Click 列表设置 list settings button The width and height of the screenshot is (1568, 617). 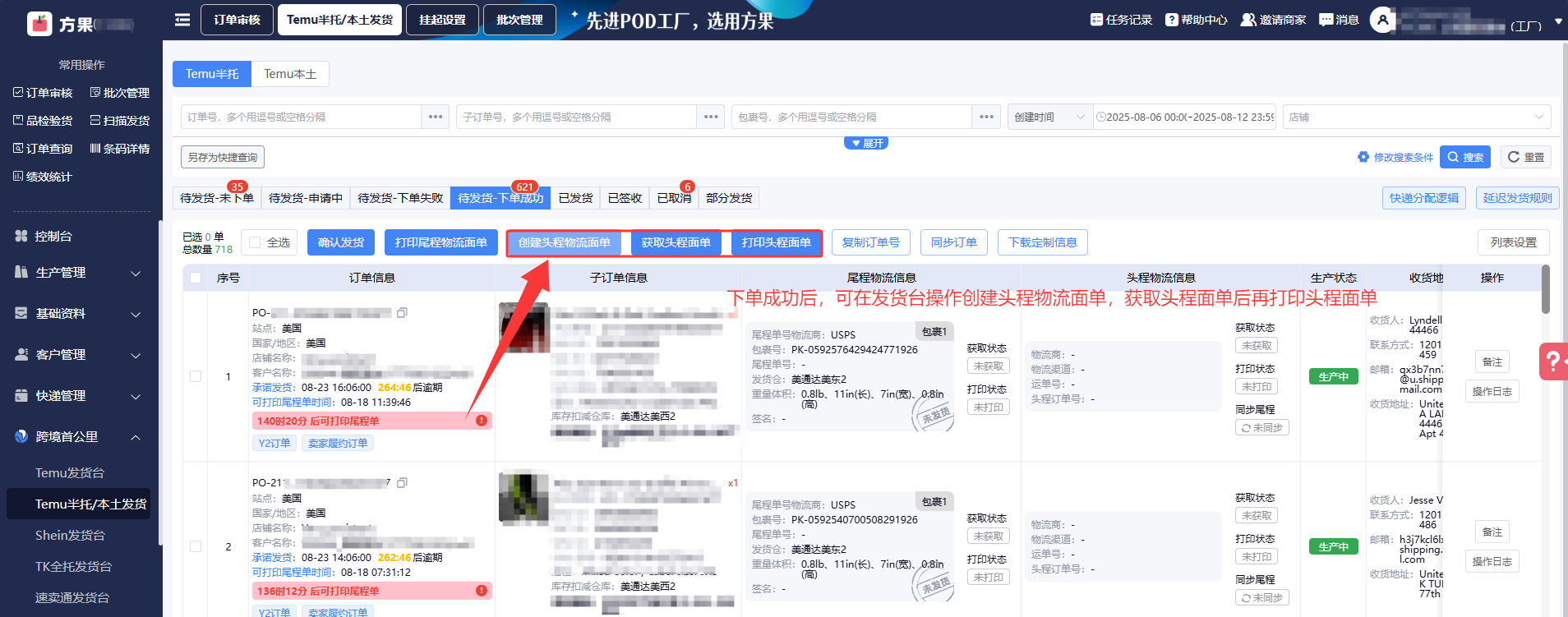1514,242
